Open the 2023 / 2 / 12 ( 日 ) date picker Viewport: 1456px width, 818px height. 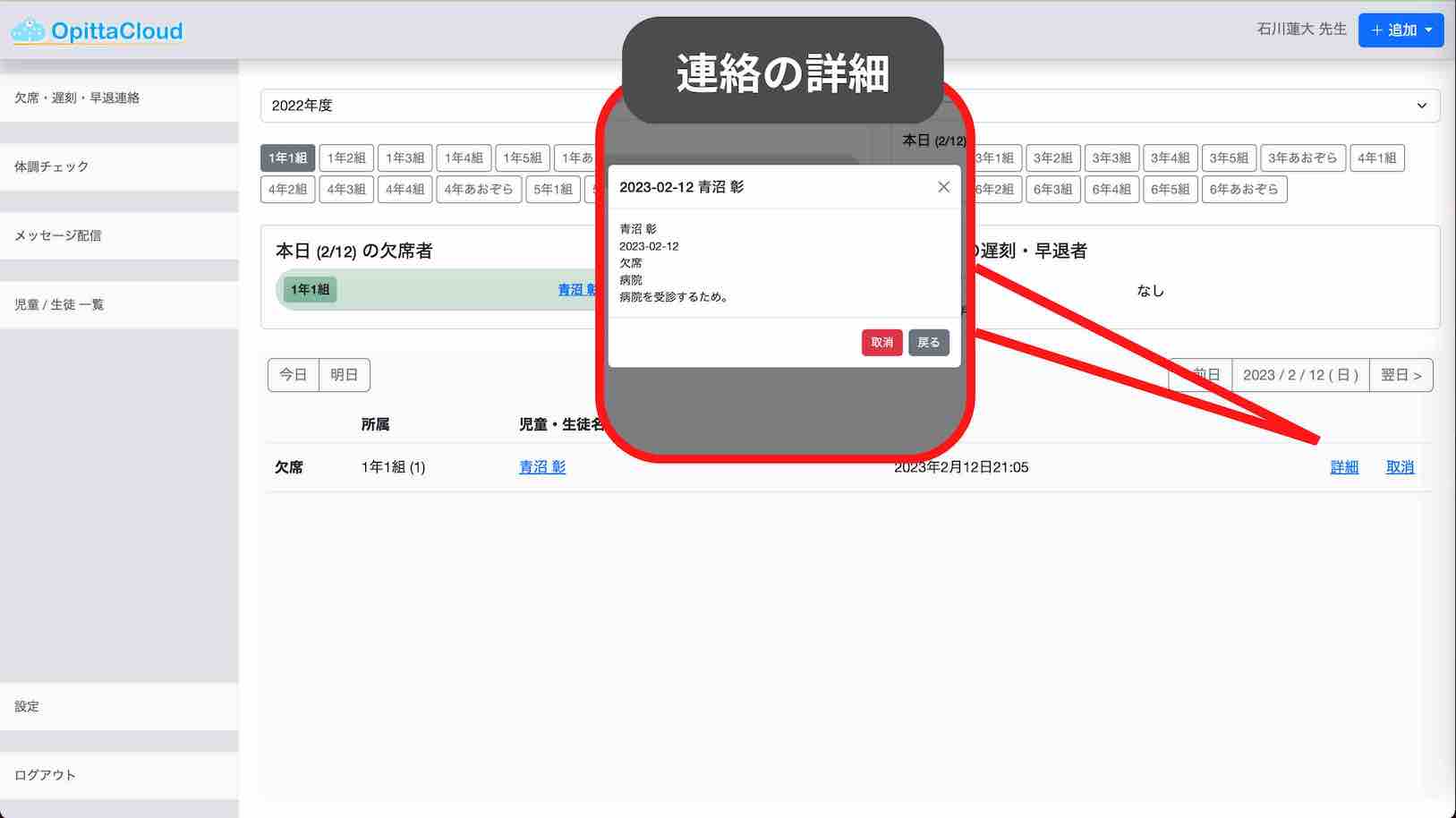click(1300, 375)
